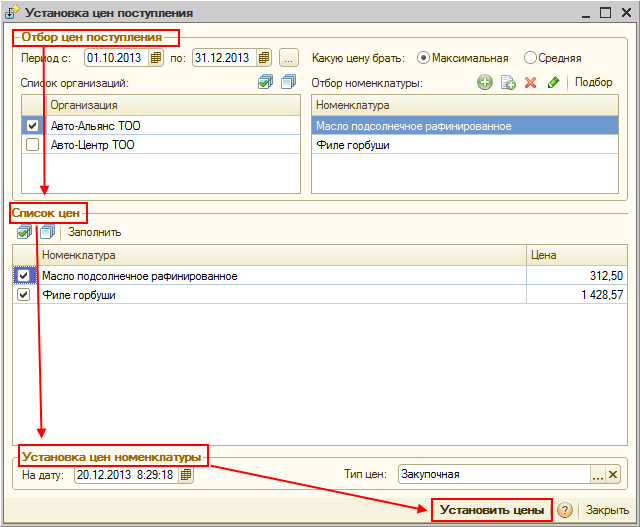Open calendar for the period end date

click(x=264, y=58)
